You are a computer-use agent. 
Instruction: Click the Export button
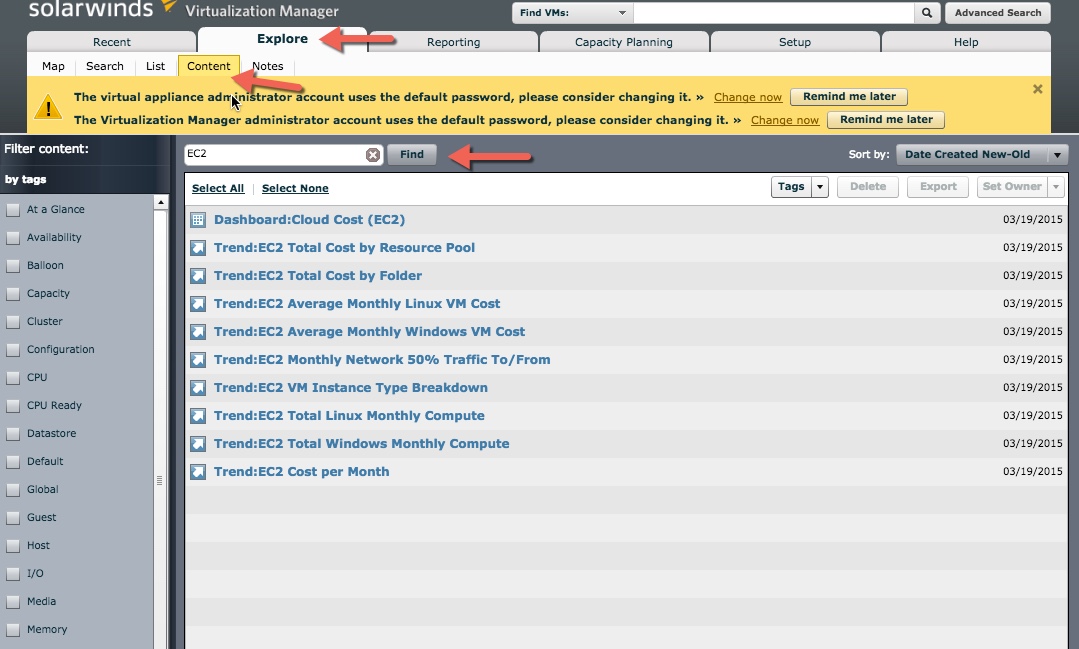pos(938,187)
